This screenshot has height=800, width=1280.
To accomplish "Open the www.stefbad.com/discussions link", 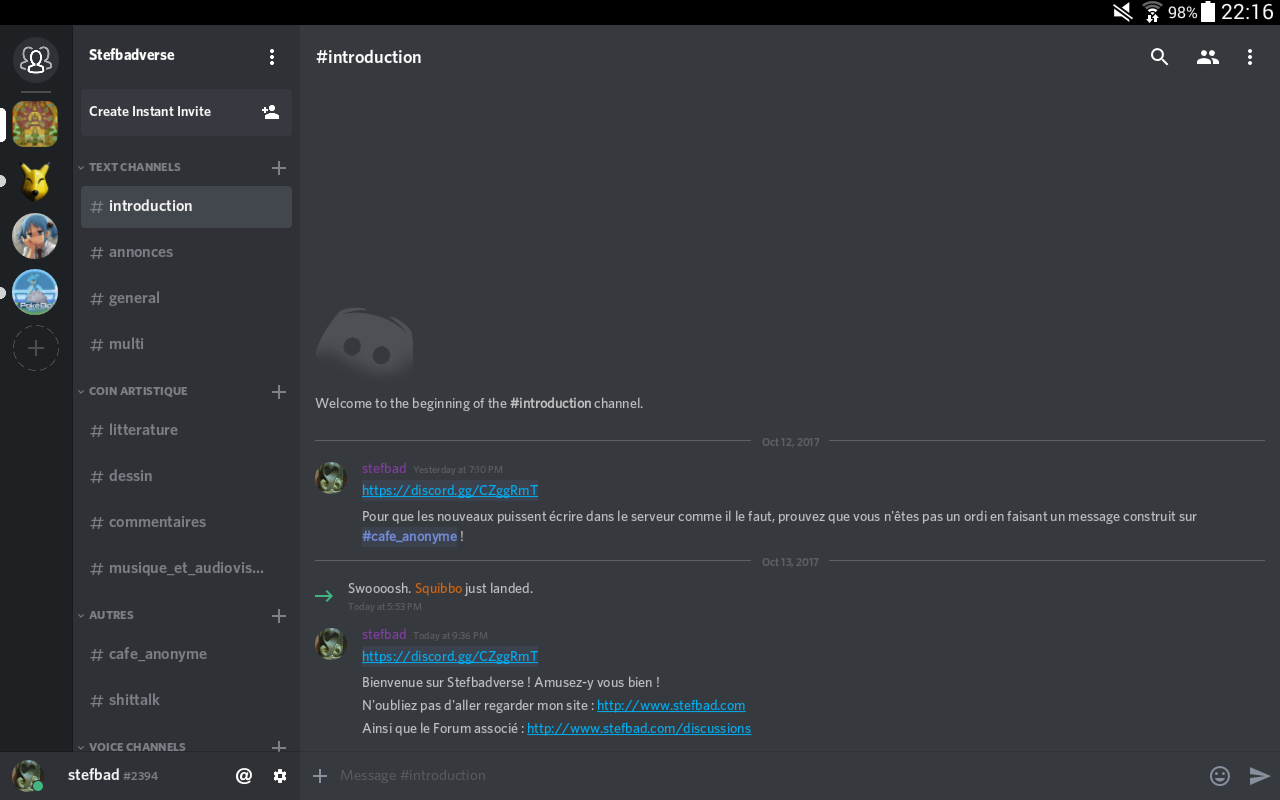I will click(x=639, y=728).
